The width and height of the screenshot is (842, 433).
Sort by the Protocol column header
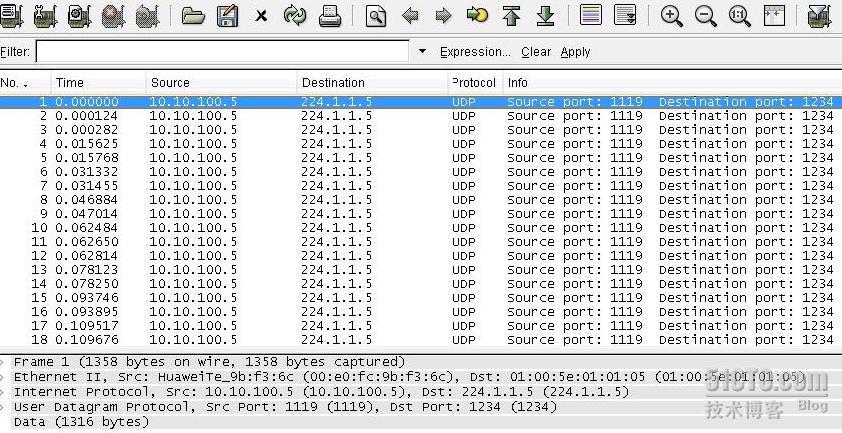[x=475, y=83]
